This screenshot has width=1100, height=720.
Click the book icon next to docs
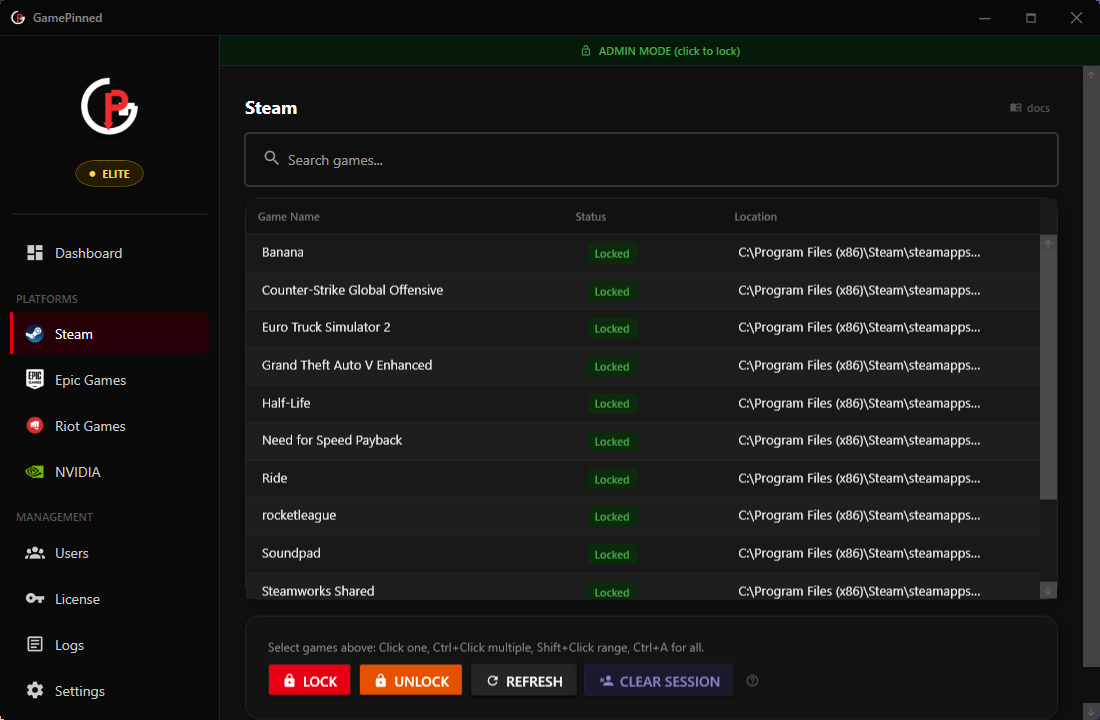tap(1015, 107)
